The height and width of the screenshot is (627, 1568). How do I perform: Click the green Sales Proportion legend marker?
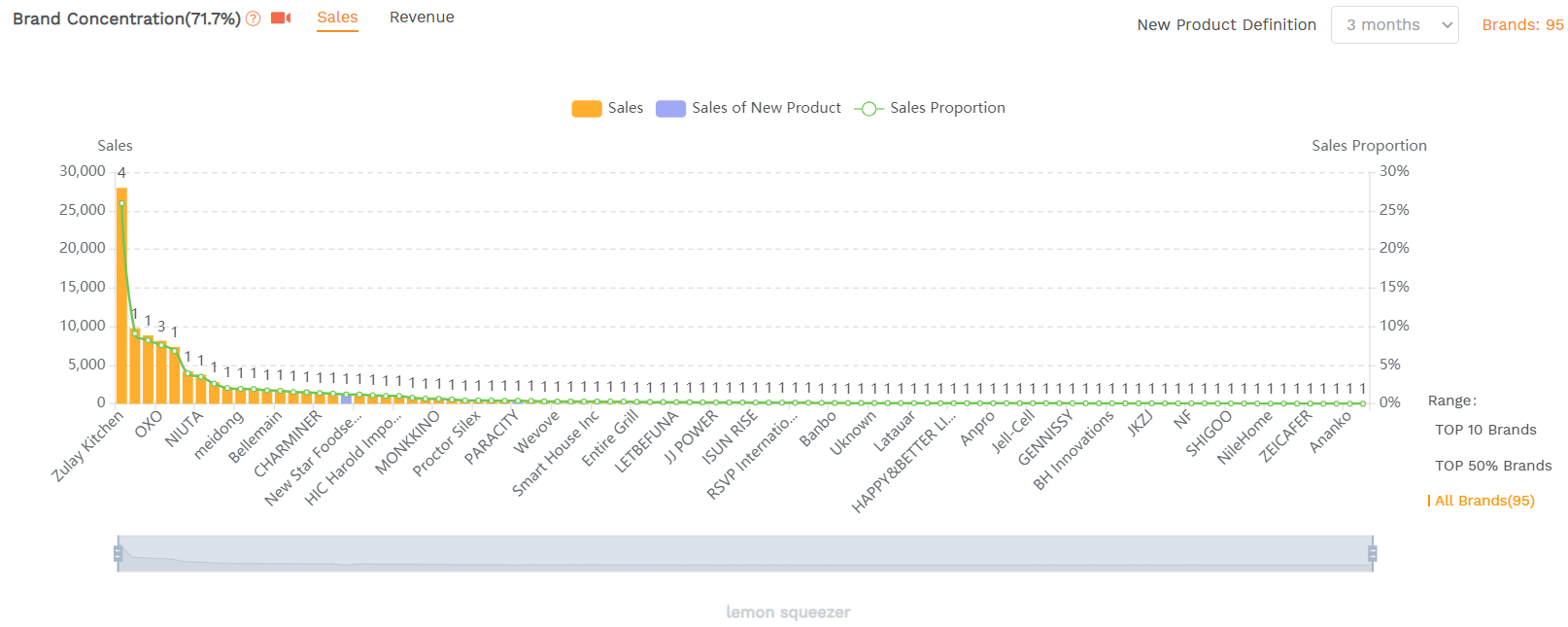869,109
